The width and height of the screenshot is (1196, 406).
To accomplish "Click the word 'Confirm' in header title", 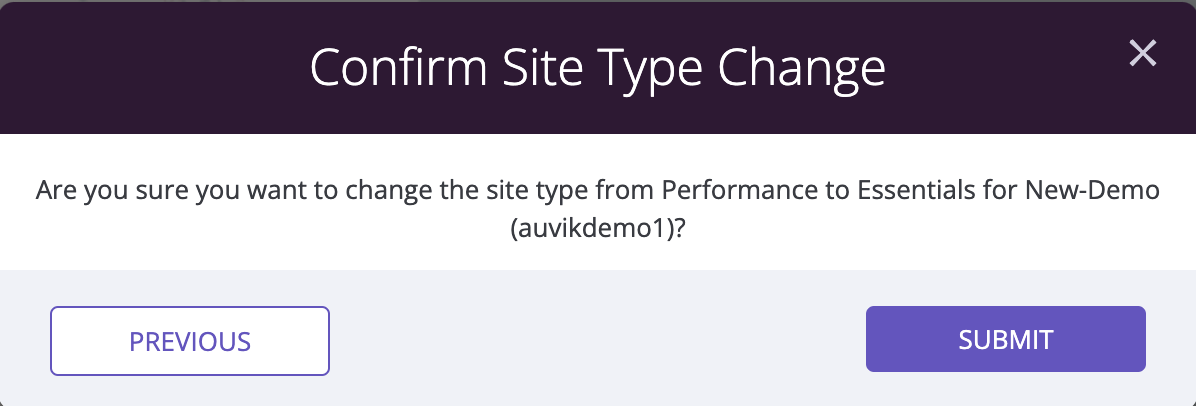I will tap(398, 67).
